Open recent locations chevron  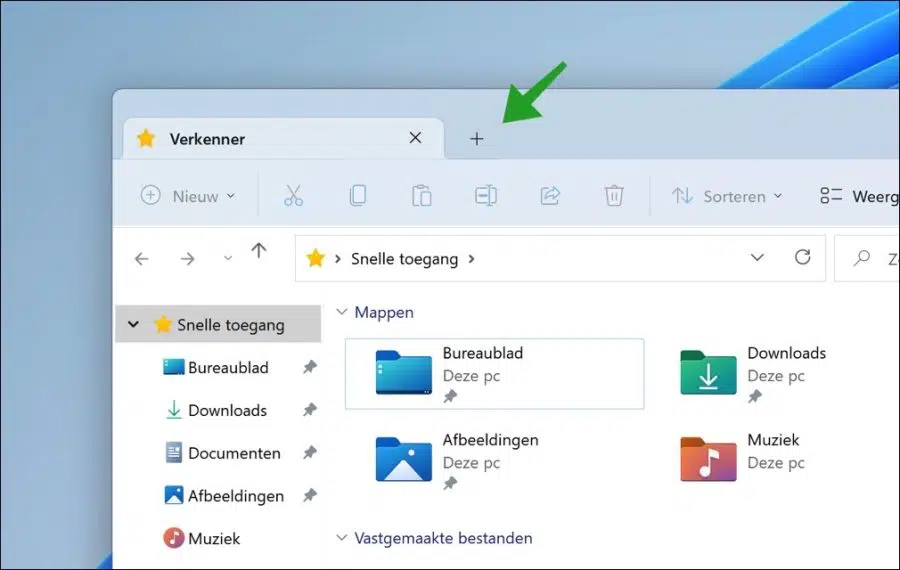(228, 258)
